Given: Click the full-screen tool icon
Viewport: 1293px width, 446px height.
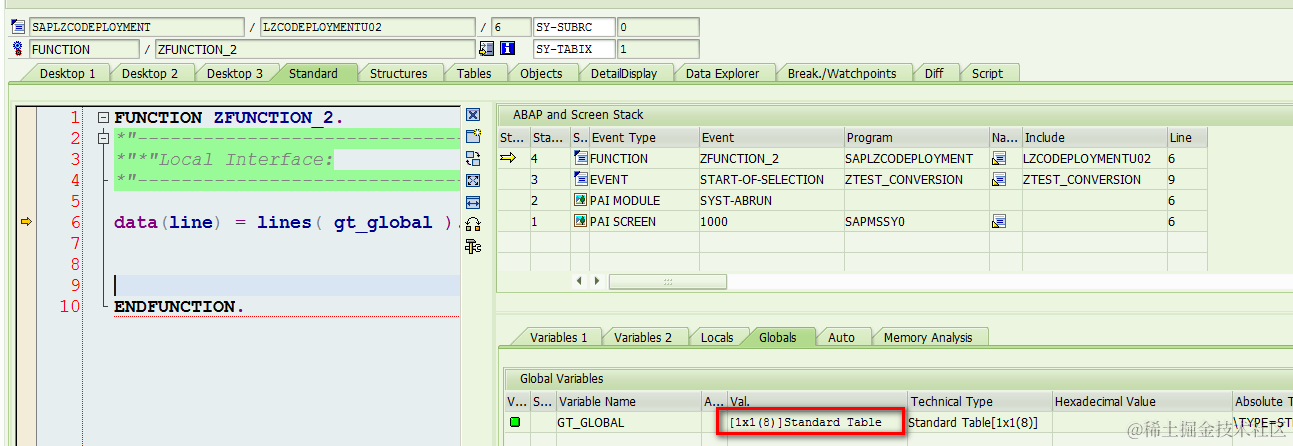Looking at the screenshot, I should tap(474, 180).
